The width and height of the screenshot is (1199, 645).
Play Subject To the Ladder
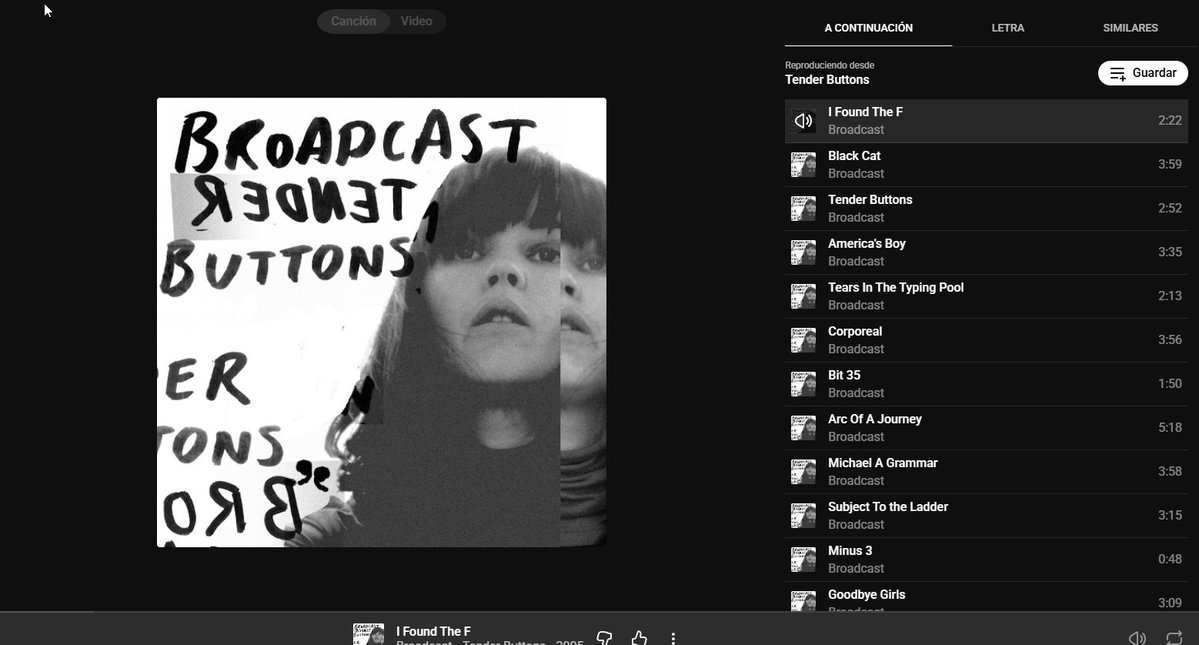tap(986, 516)
